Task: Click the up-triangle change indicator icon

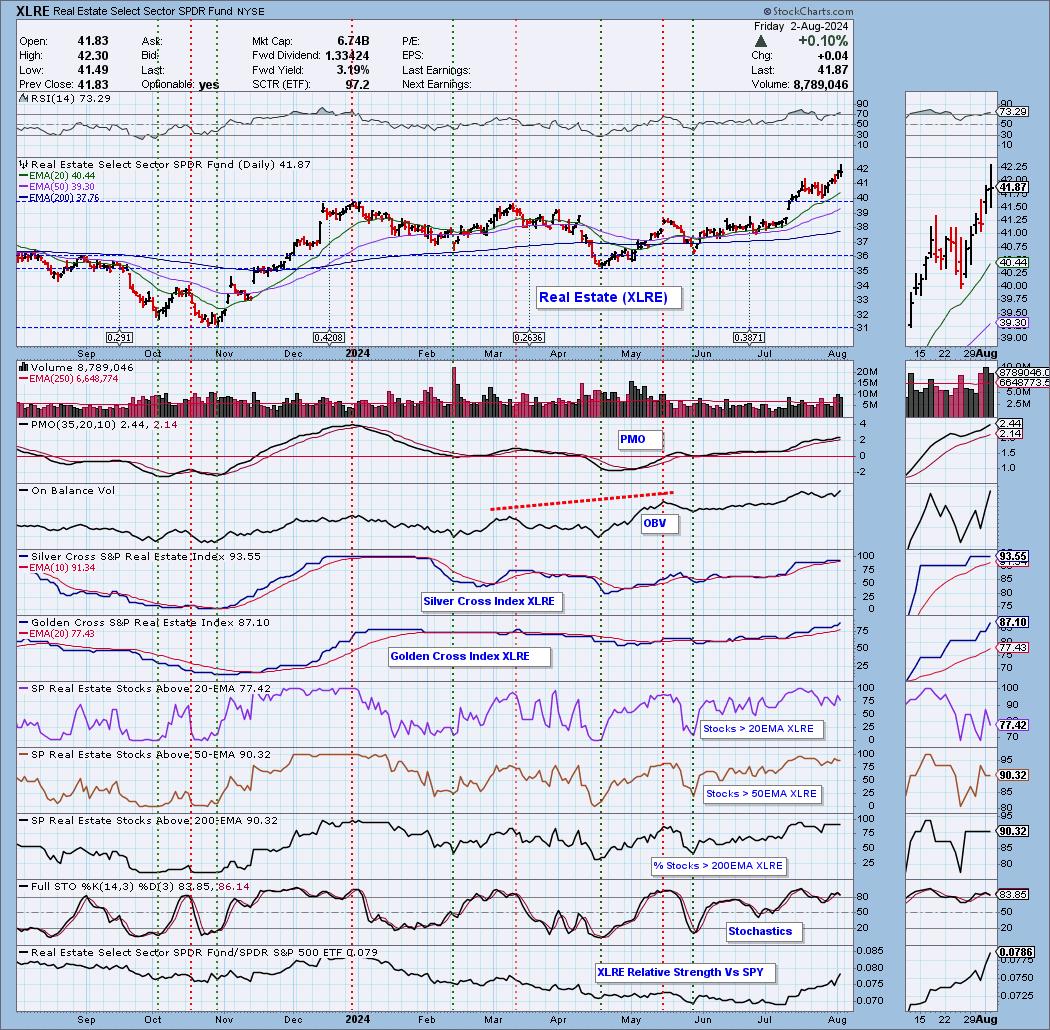Action: click(x=761, y=42)
